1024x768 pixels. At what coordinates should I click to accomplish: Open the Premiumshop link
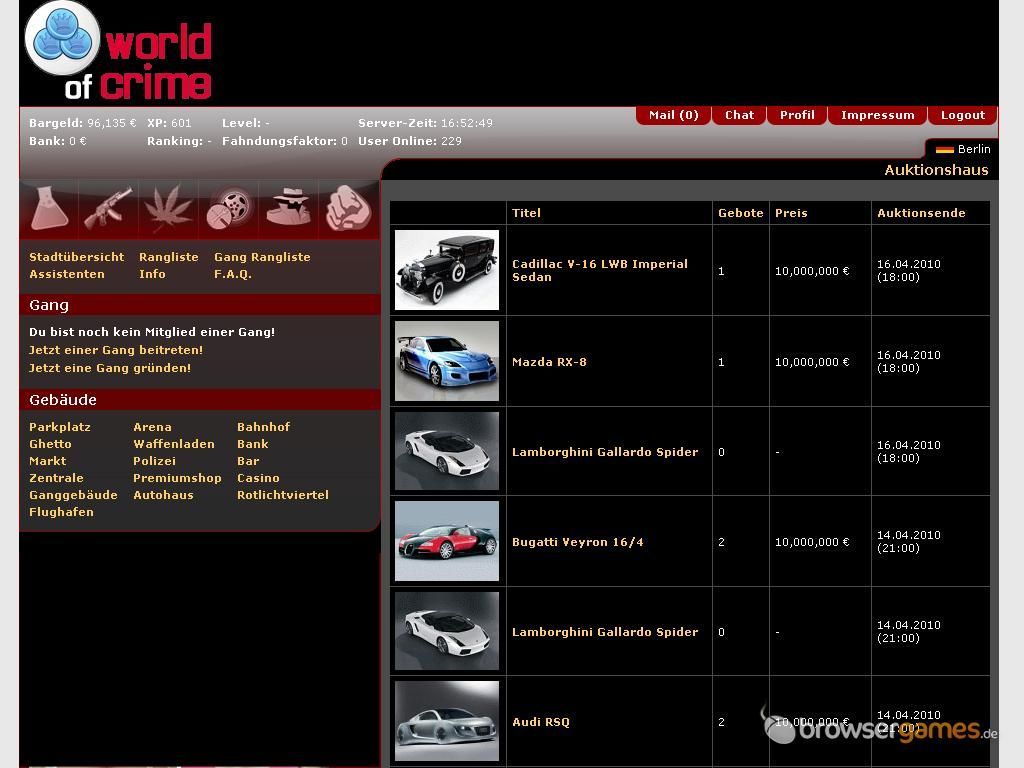(177, 478)
